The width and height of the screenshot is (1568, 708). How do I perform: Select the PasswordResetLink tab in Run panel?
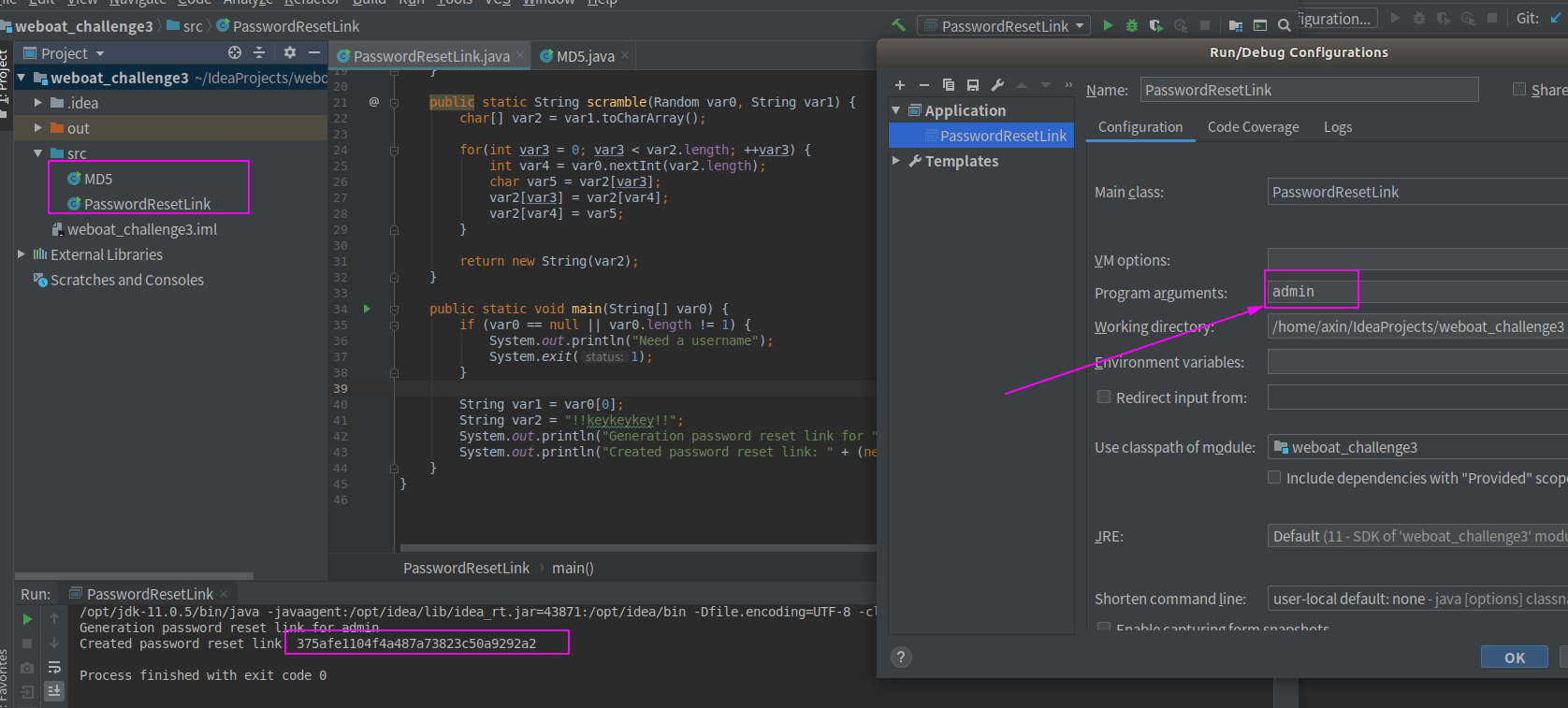point(150,594)
